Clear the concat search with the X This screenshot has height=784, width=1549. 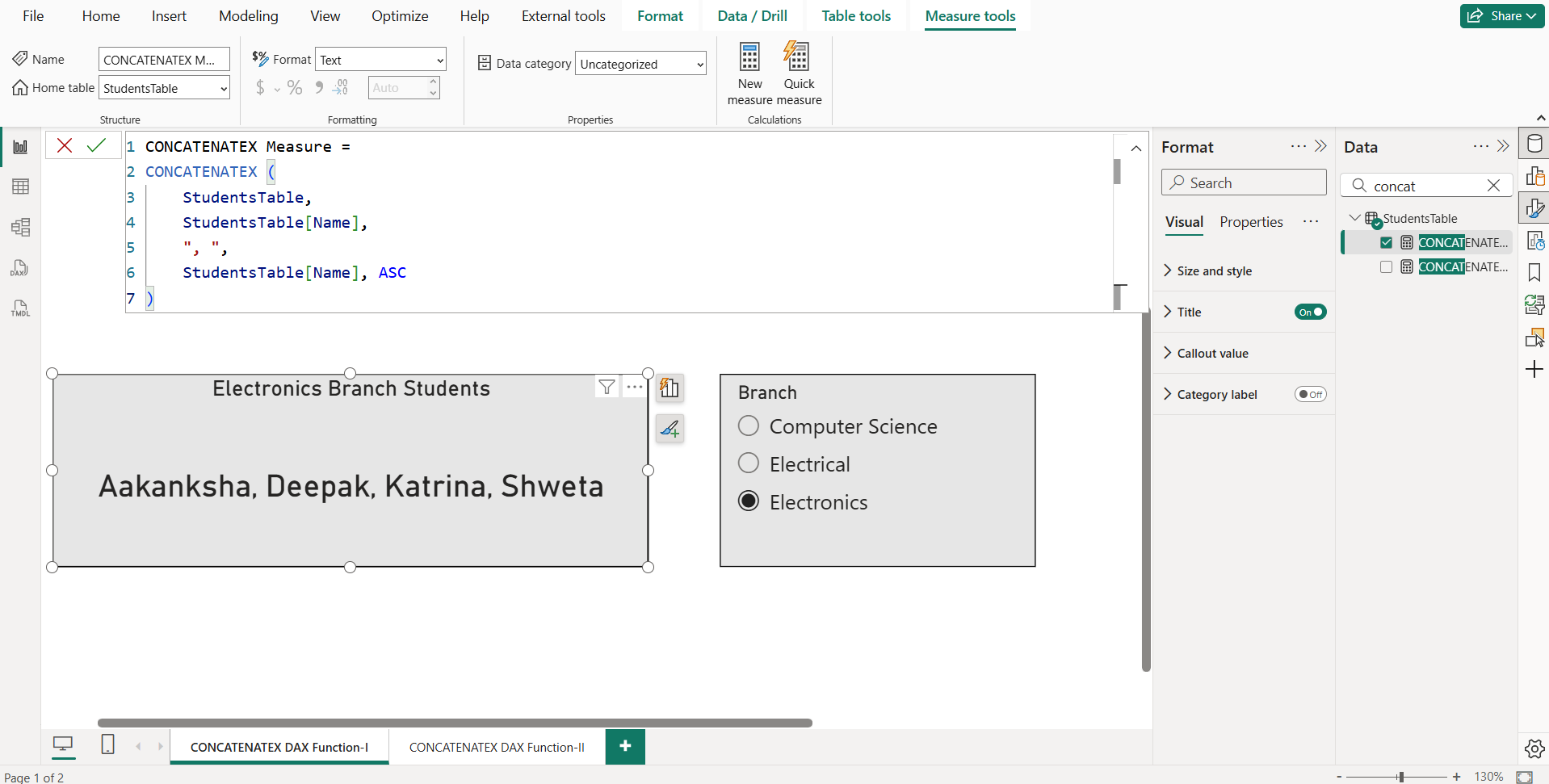pos(1494,186)
